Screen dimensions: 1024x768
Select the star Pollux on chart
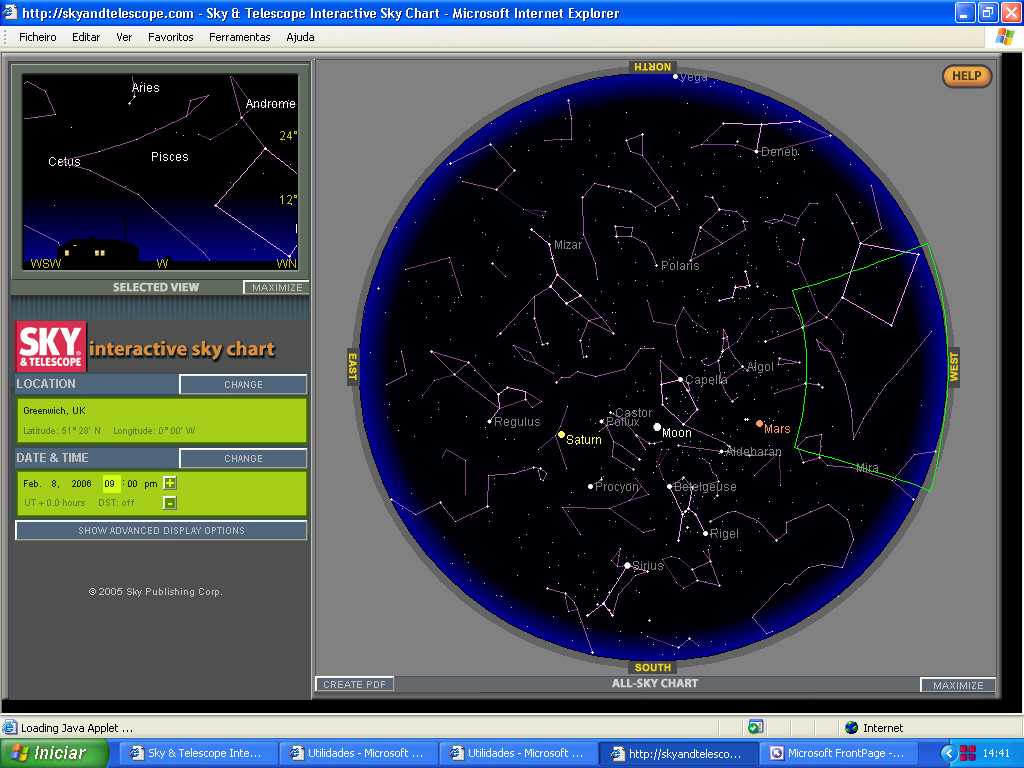coord(602,422)
